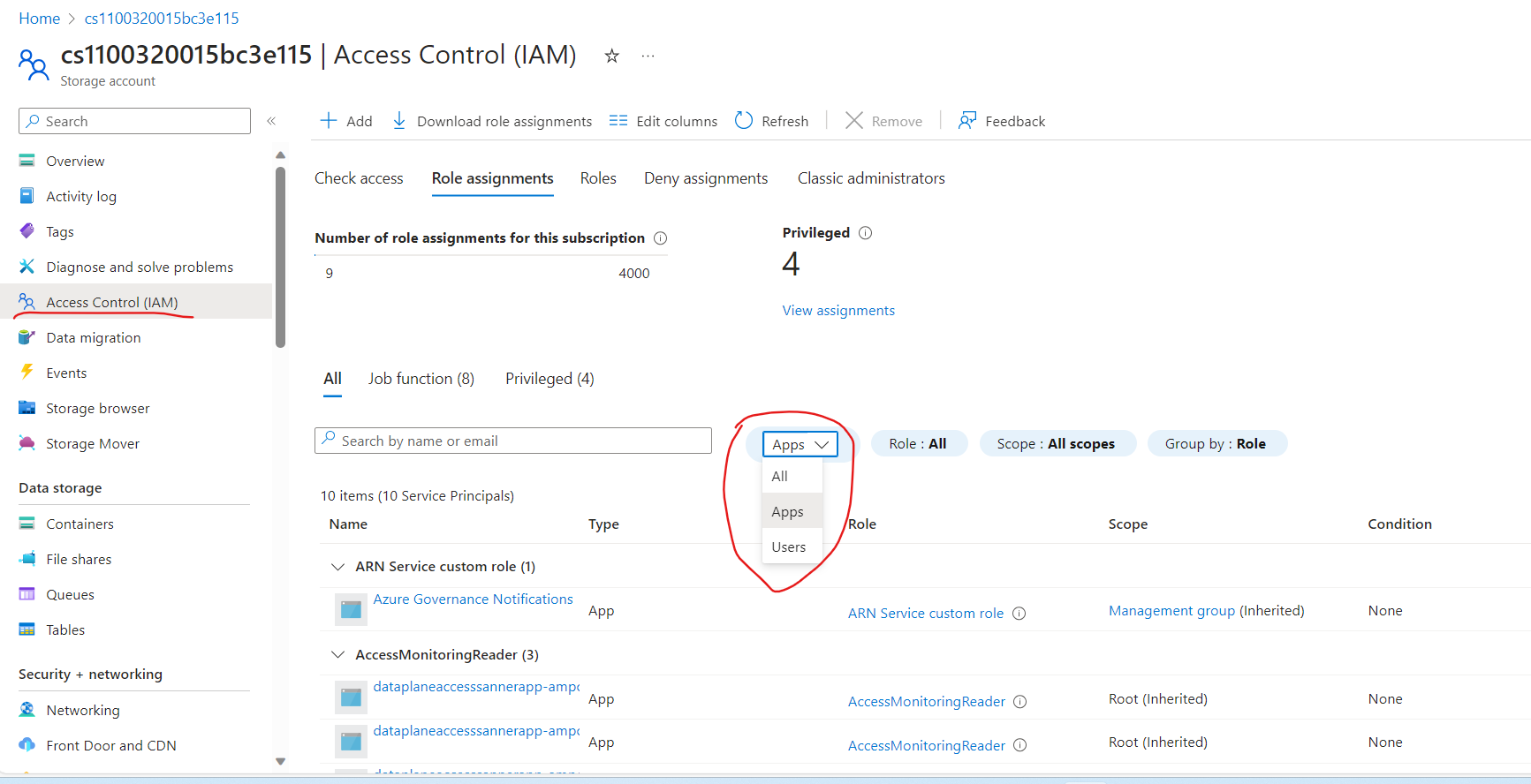This screenshot has width=1531, height=784.
Task: Open the ARN Service custom role link
Action: click(926, 614)
